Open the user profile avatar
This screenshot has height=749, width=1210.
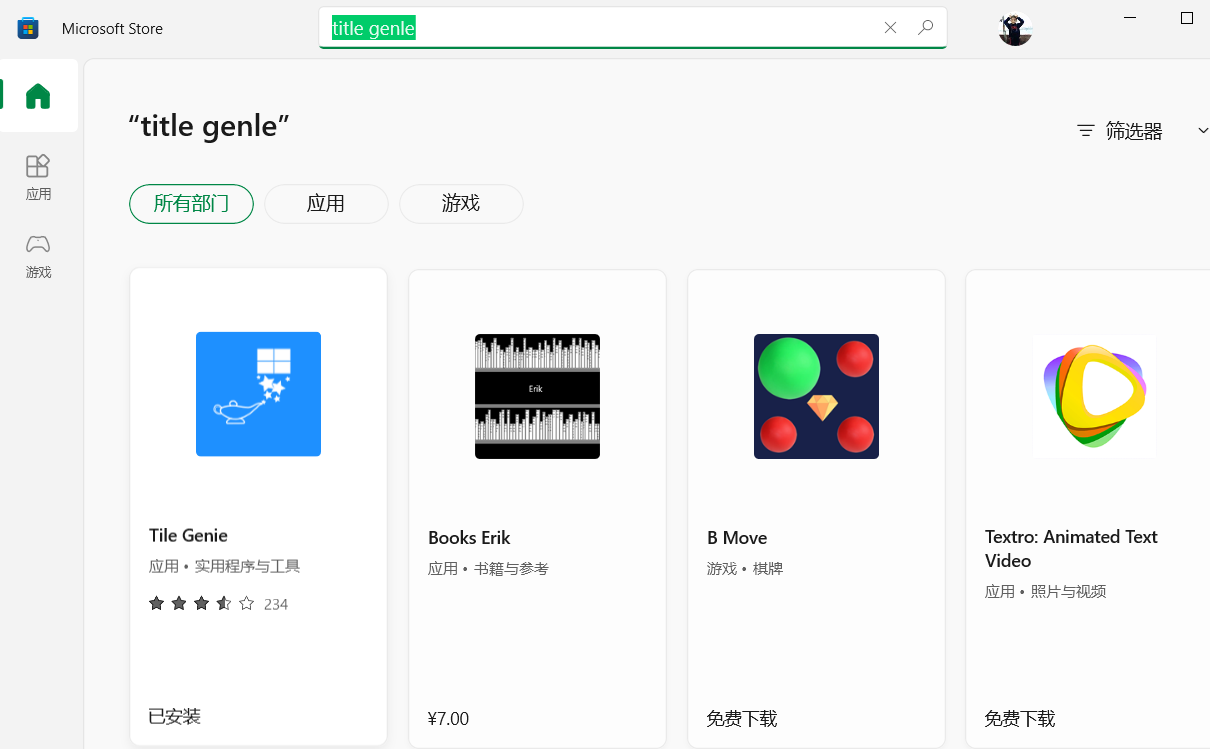[1015, 29]
